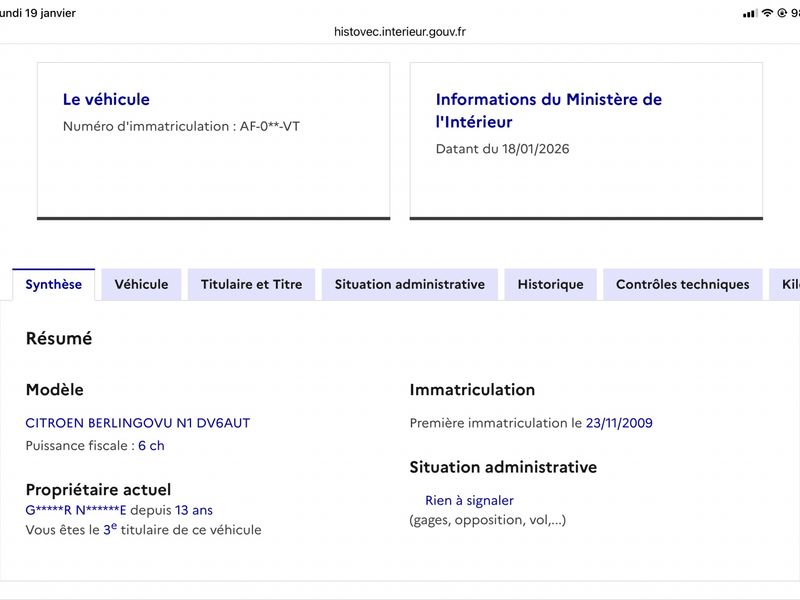
Task: Open the Véhicule tab
Action: pos(141,285)
